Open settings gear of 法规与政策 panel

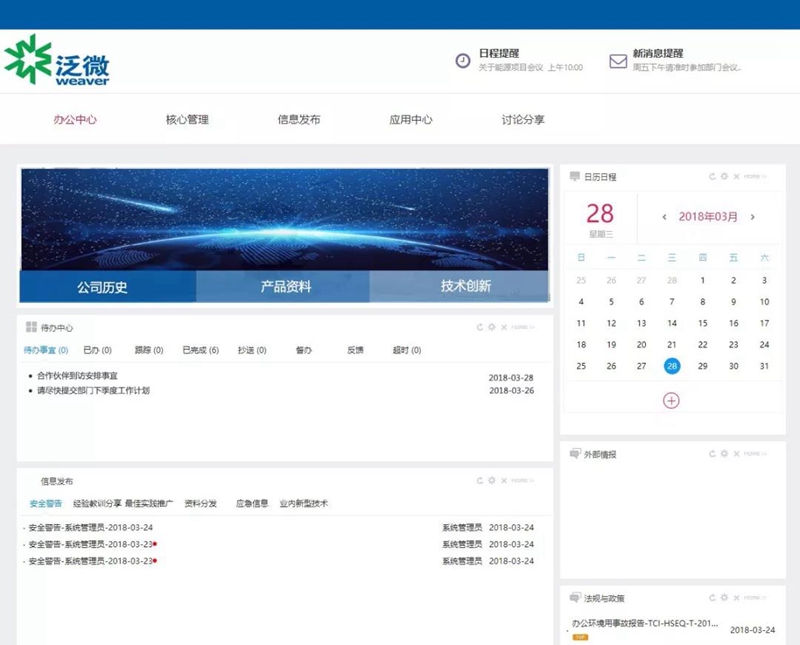tap(724, 598)
